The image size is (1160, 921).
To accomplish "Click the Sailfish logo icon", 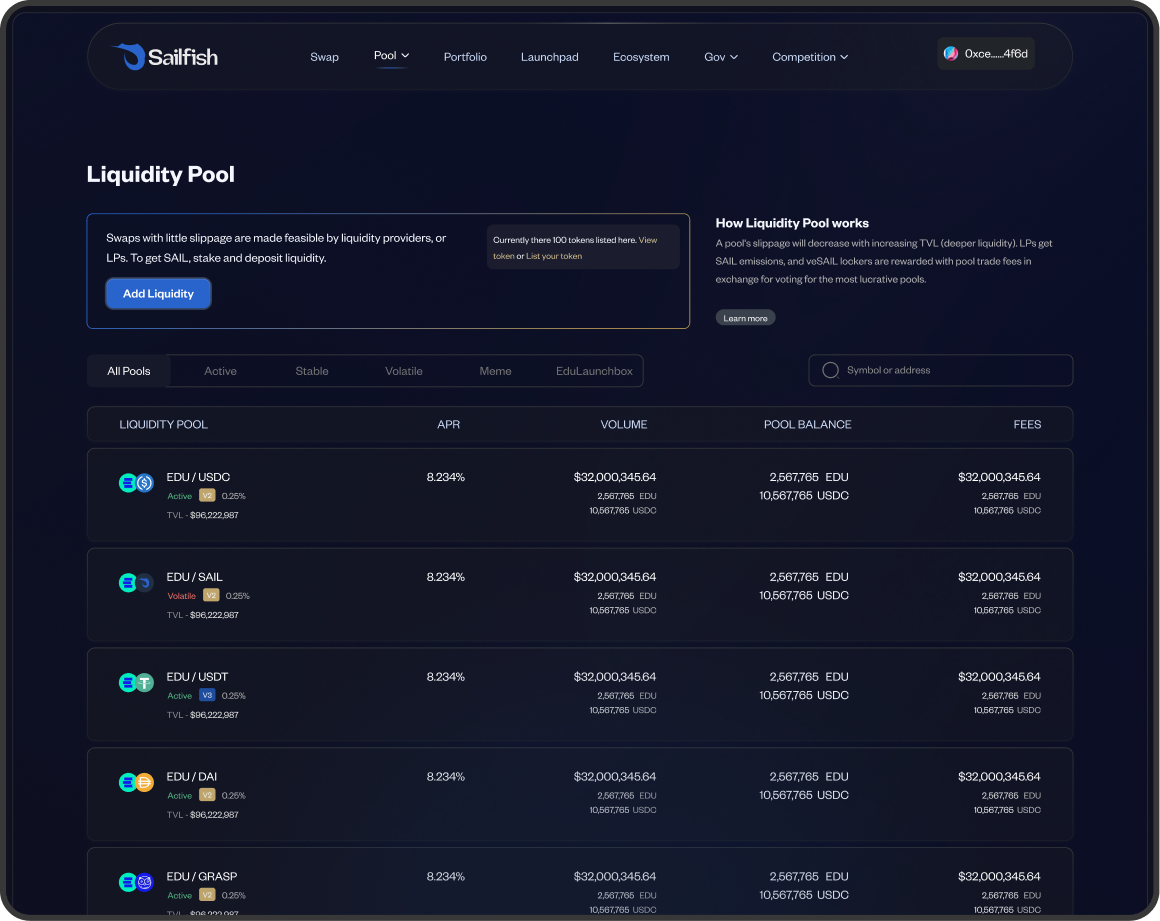I will tap(128, 57).
